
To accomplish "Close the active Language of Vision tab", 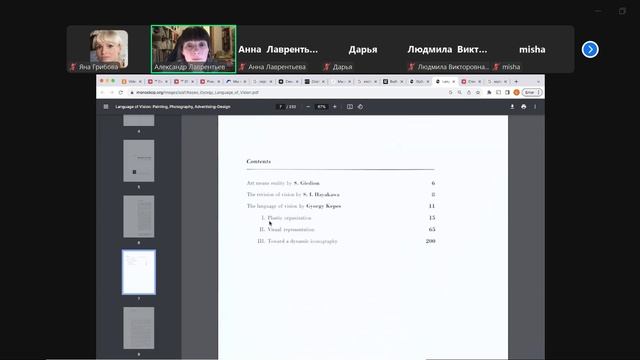I will 453,82.
